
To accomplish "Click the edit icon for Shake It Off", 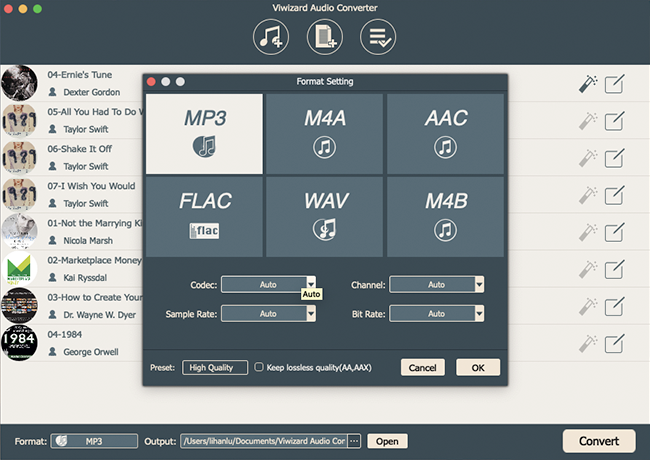I will [x=614, y=158].
